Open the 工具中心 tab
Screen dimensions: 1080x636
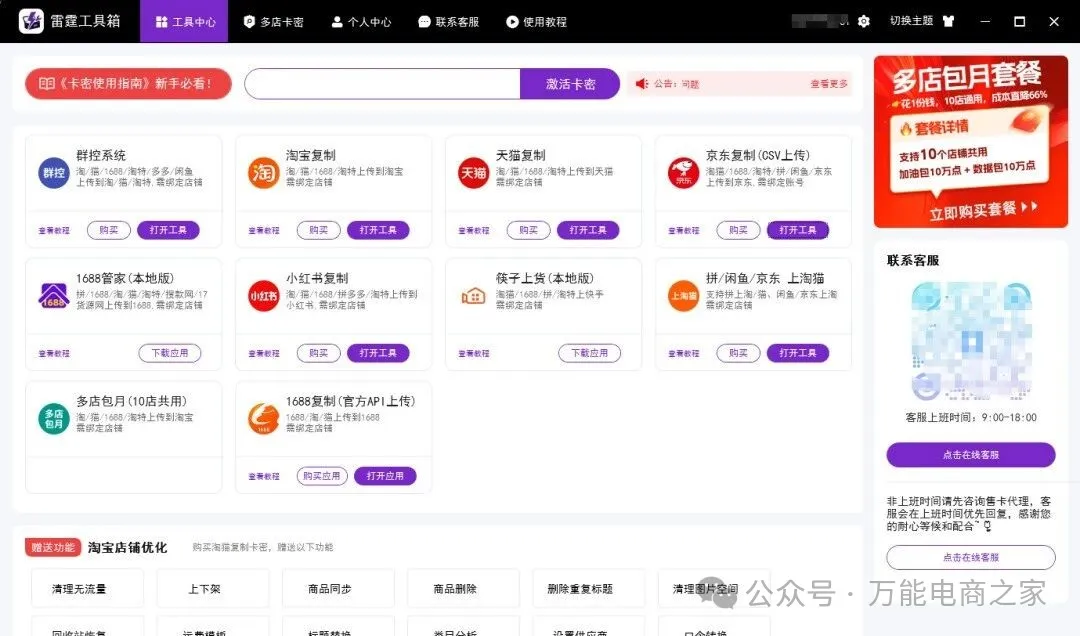[185, 21]
